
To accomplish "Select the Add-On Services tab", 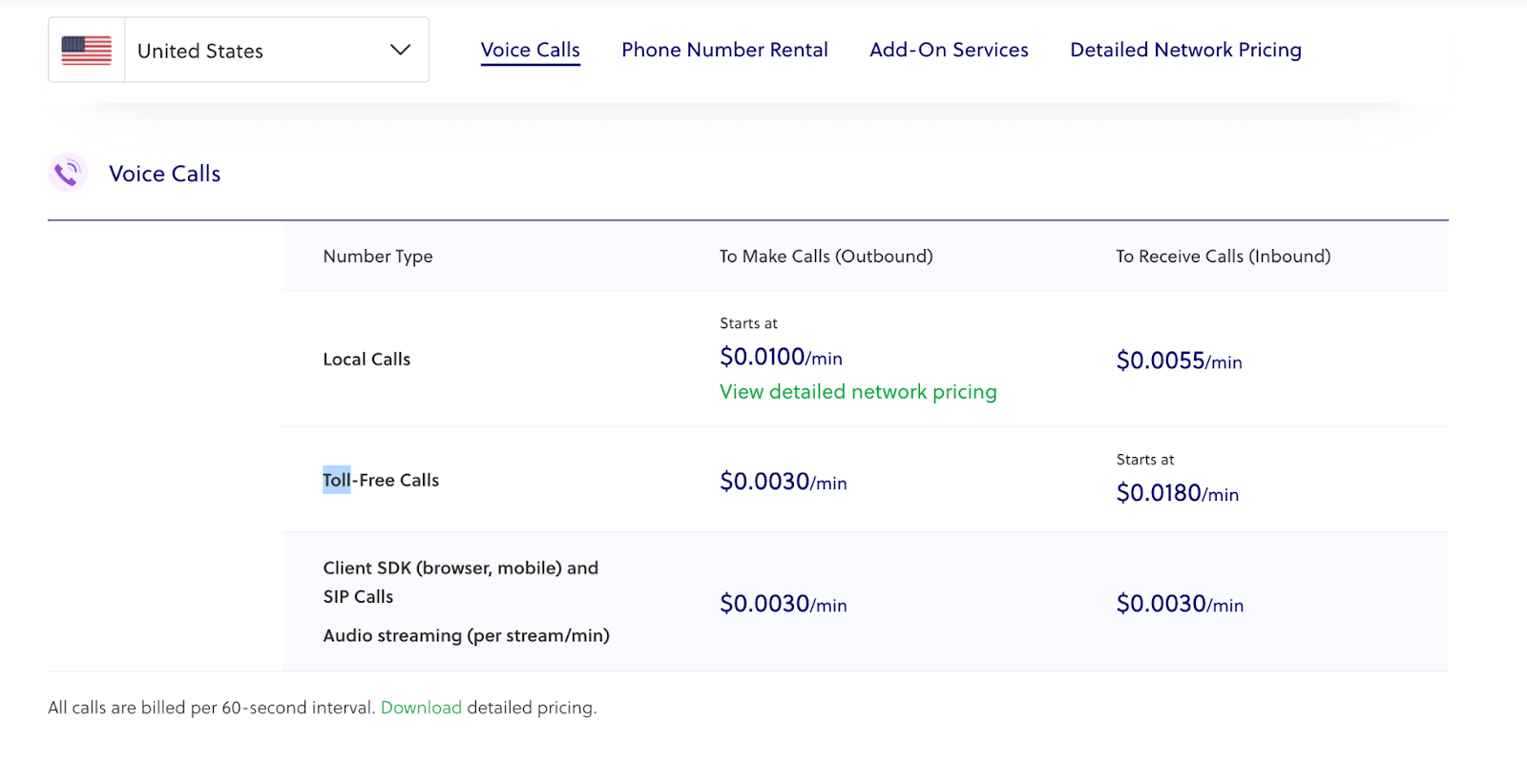I will click(x=949, y=50).
